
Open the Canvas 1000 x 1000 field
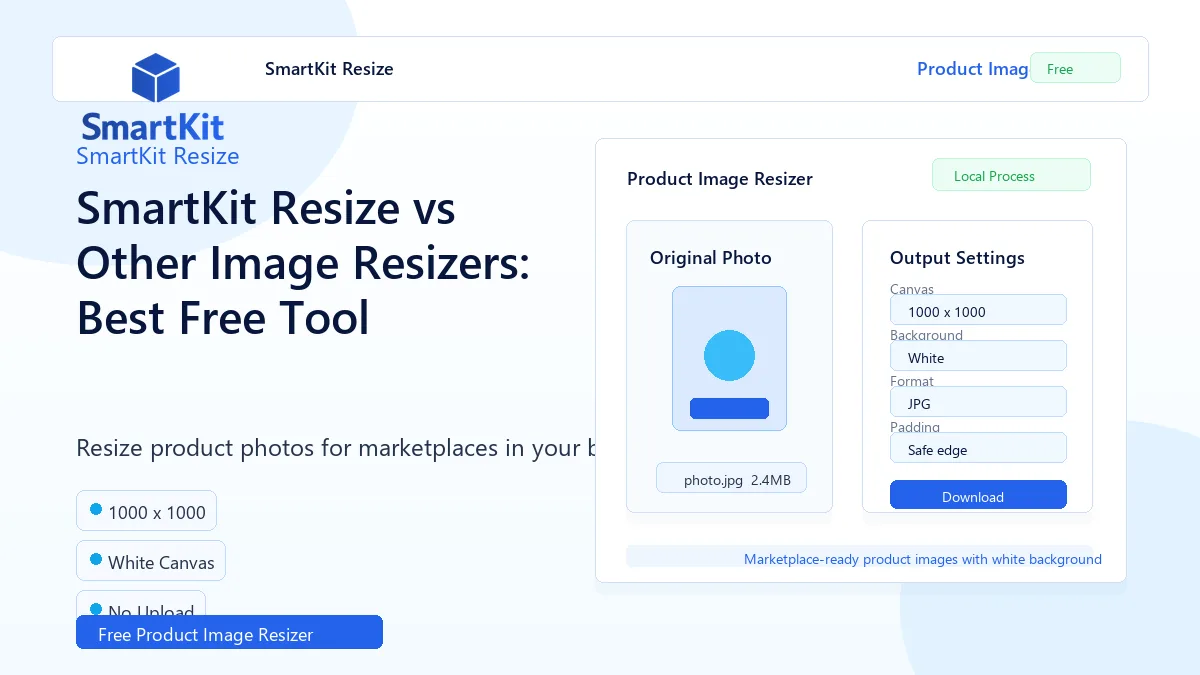978,310
